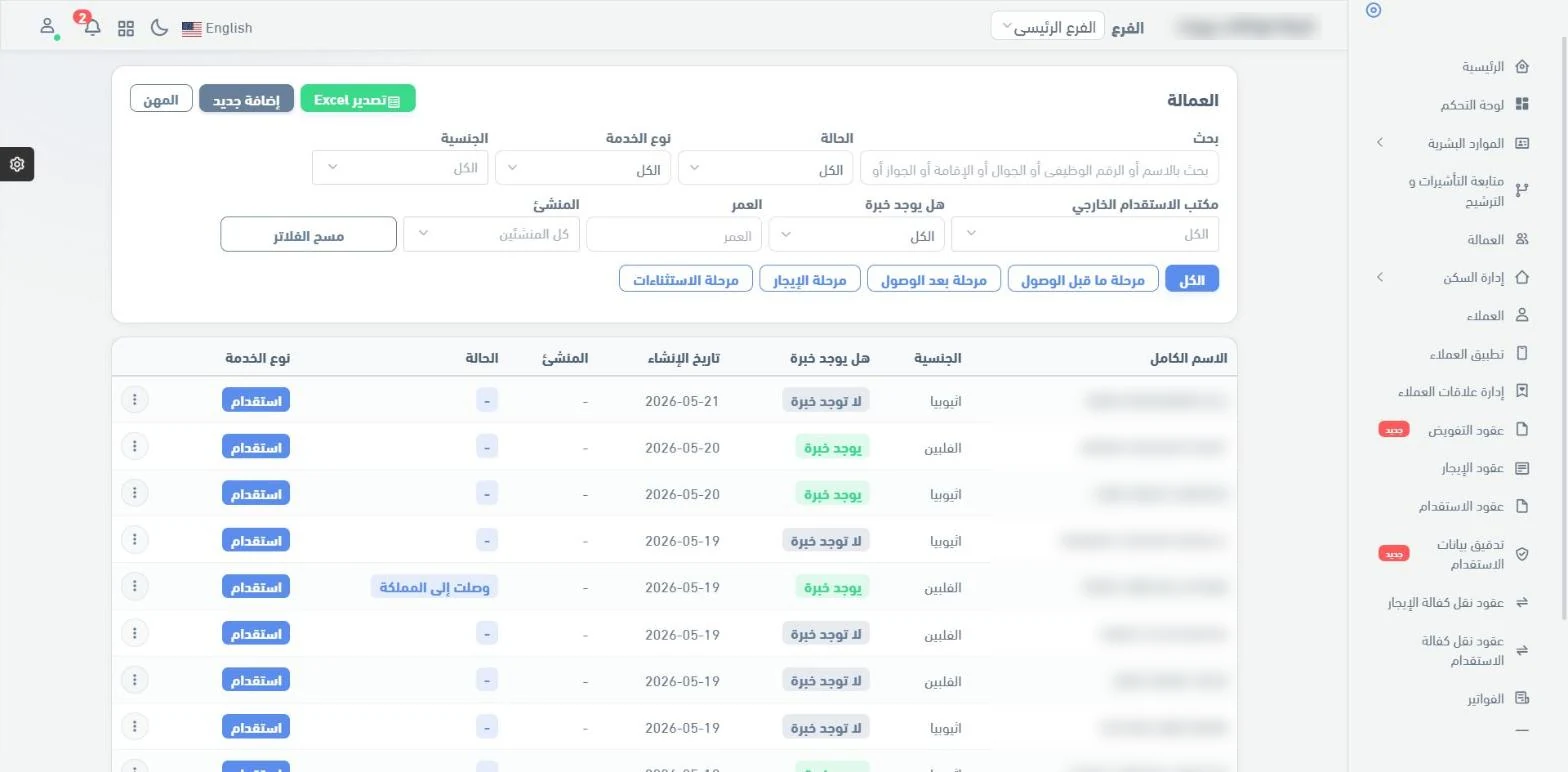
Task: Click the search input field under بحث
Action: coord(1039,168)
